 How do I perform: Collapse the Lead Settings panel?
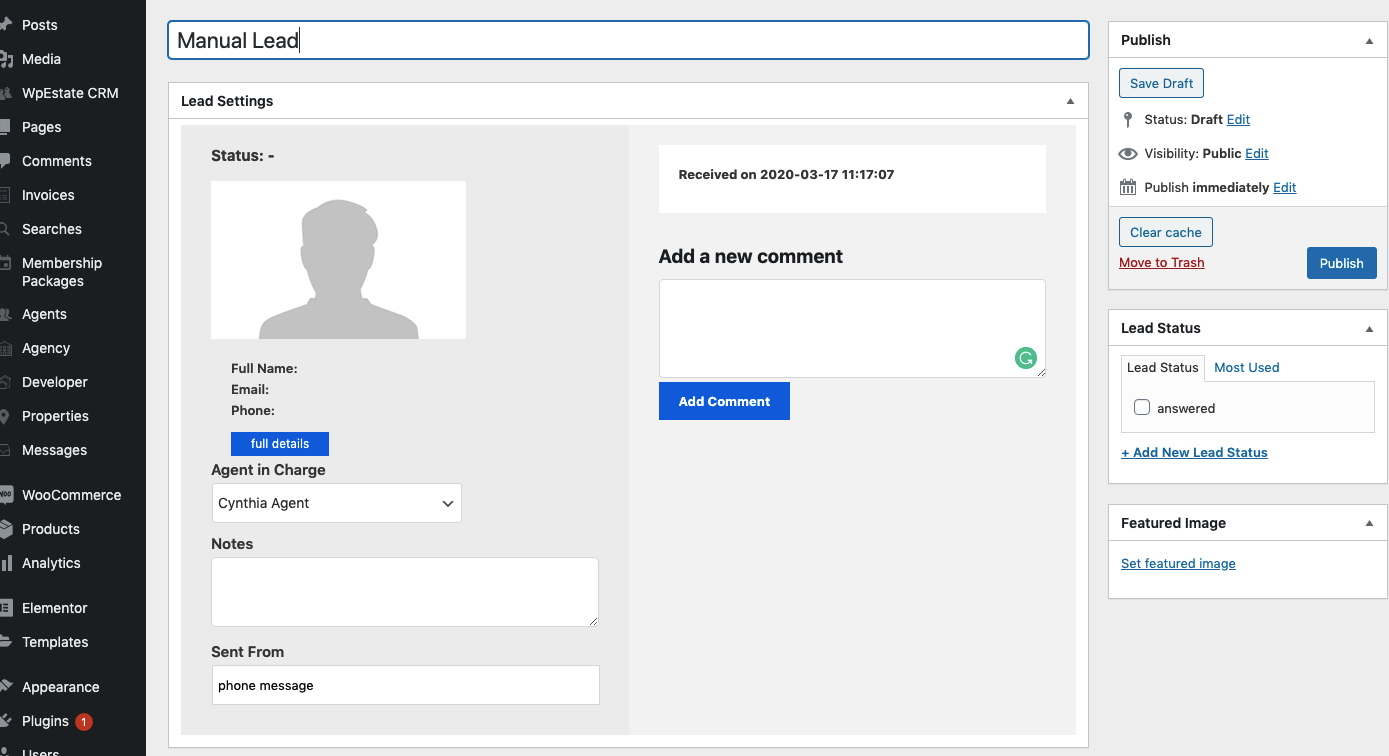(x=1070, y=101)
